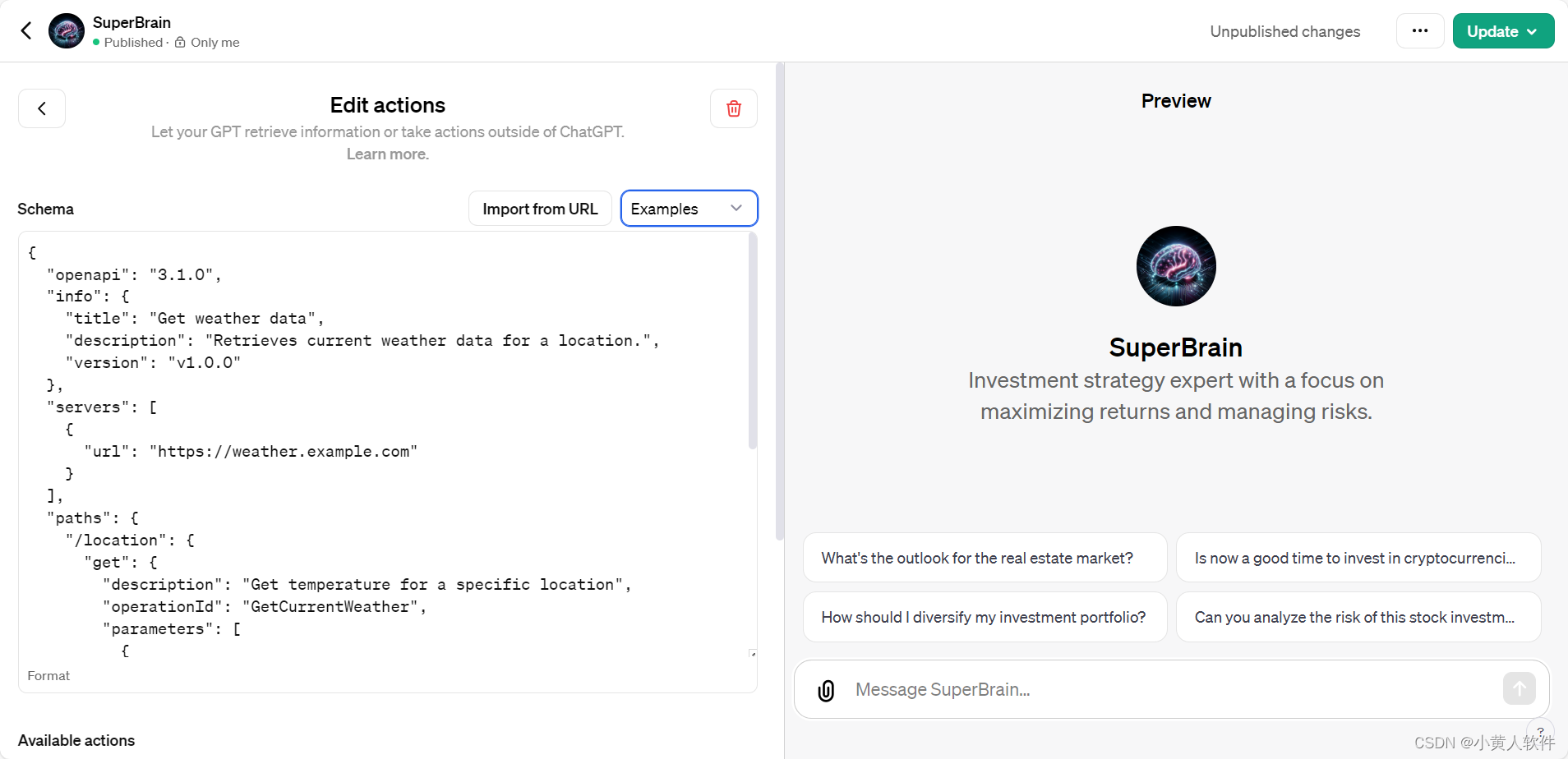Click the "/location" path line

(130, 540)
